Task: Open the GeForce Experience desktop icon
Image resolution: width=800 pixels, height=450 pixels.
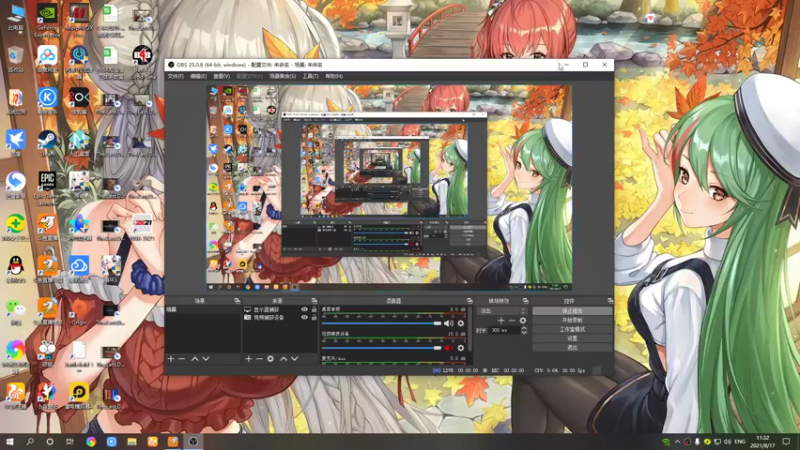Action: coord(47,20)
